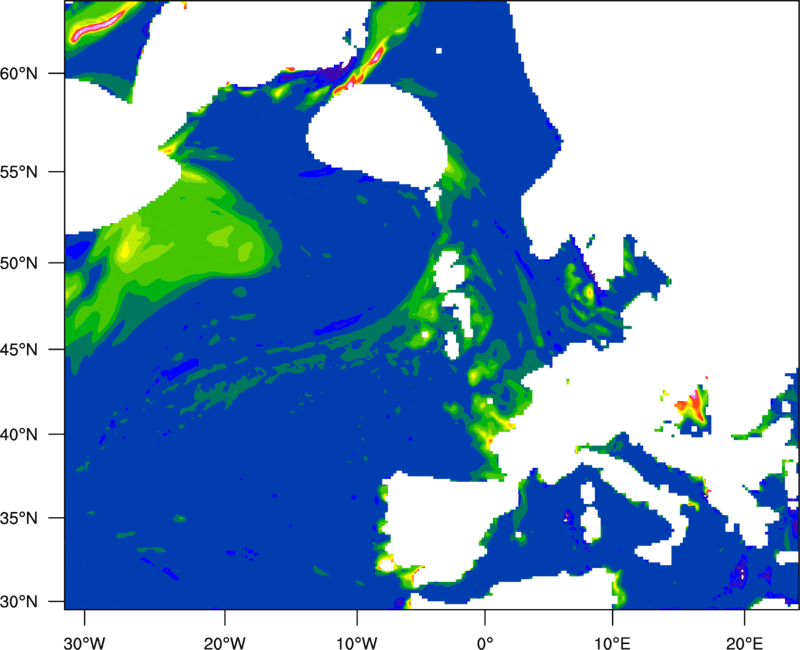Click the 20°E longitude label

coord(744,643)
